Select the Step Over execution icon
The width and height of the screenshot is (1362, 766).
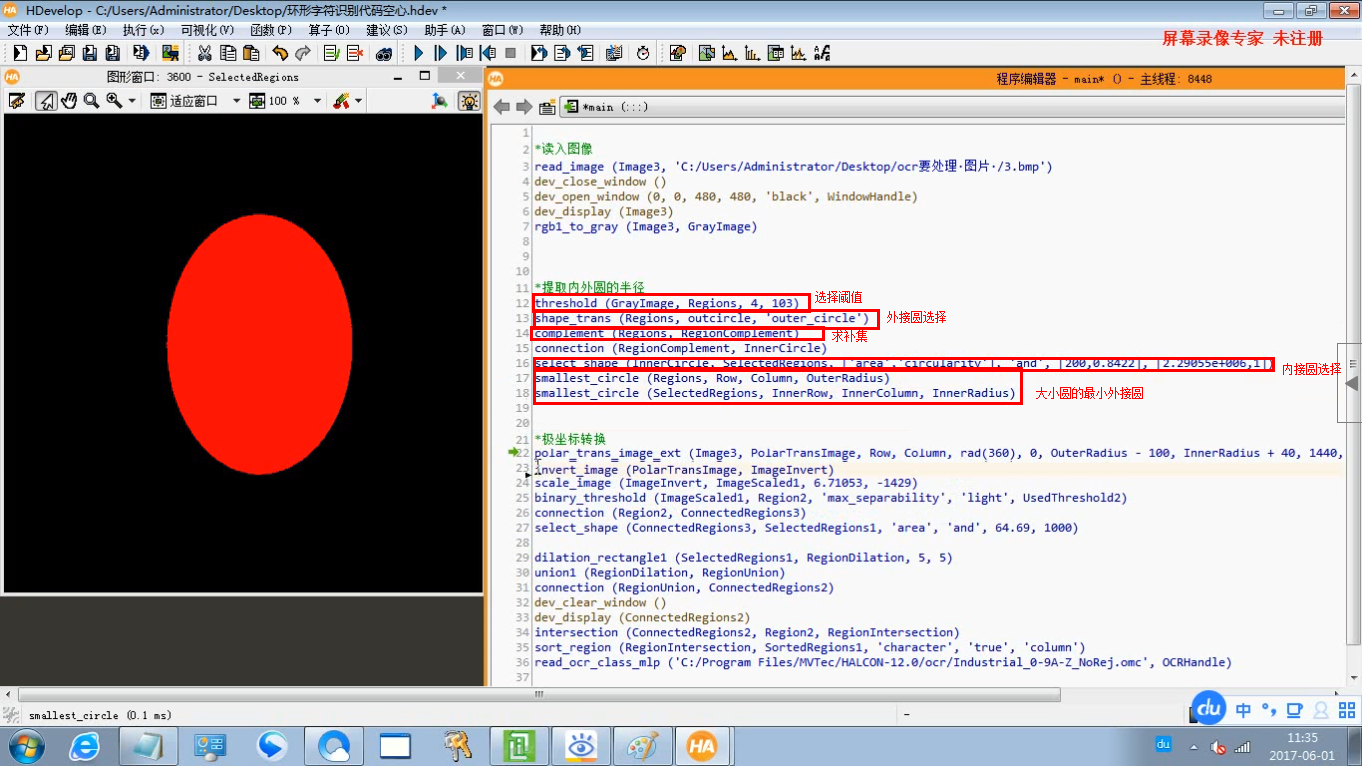[x=441, y=54]
